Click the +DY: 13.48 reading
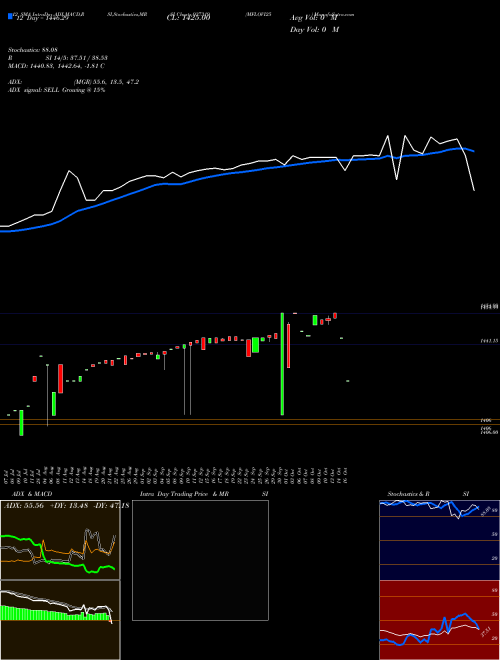 pyautogui.click(x=69, y=506)
